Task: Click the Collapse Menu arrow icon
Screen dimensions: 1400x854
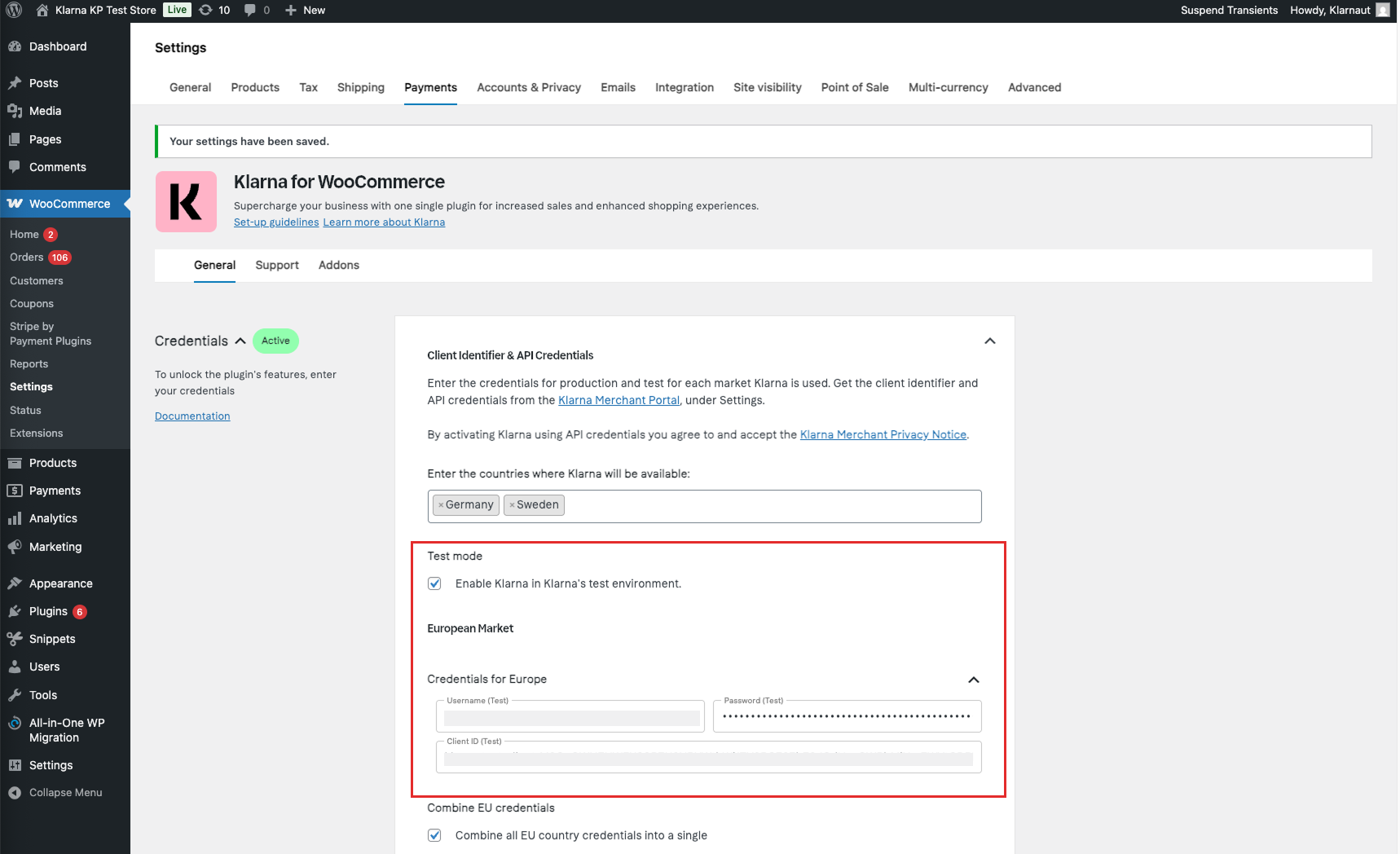Action: click(15, 793)
